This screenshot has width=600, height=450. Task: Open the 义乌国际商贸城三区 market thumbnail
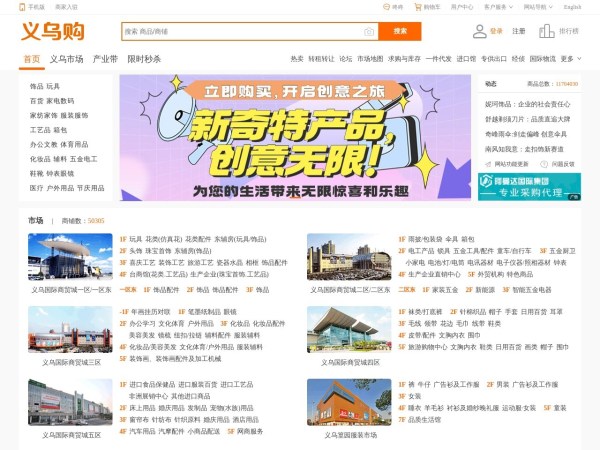pyautogui.click(x=70, y=330)
